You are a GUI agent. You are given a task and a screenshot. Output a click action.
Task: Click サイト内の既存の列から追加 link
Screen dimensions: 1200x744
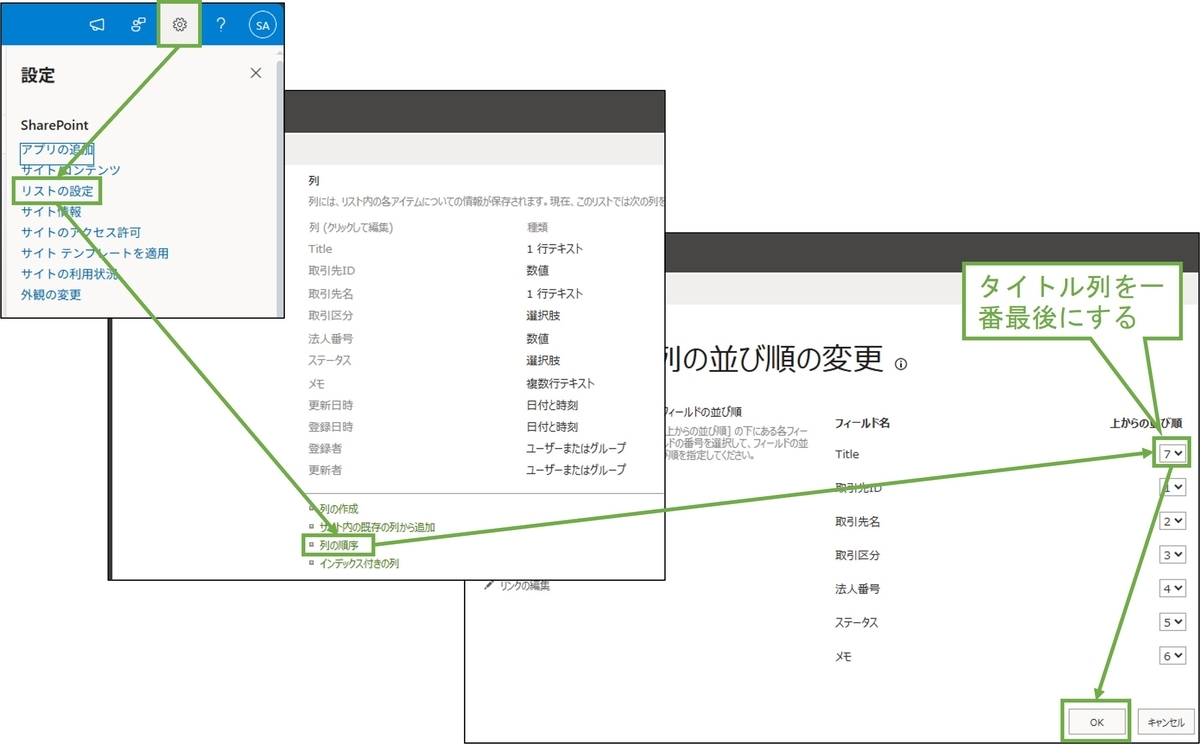377,527
